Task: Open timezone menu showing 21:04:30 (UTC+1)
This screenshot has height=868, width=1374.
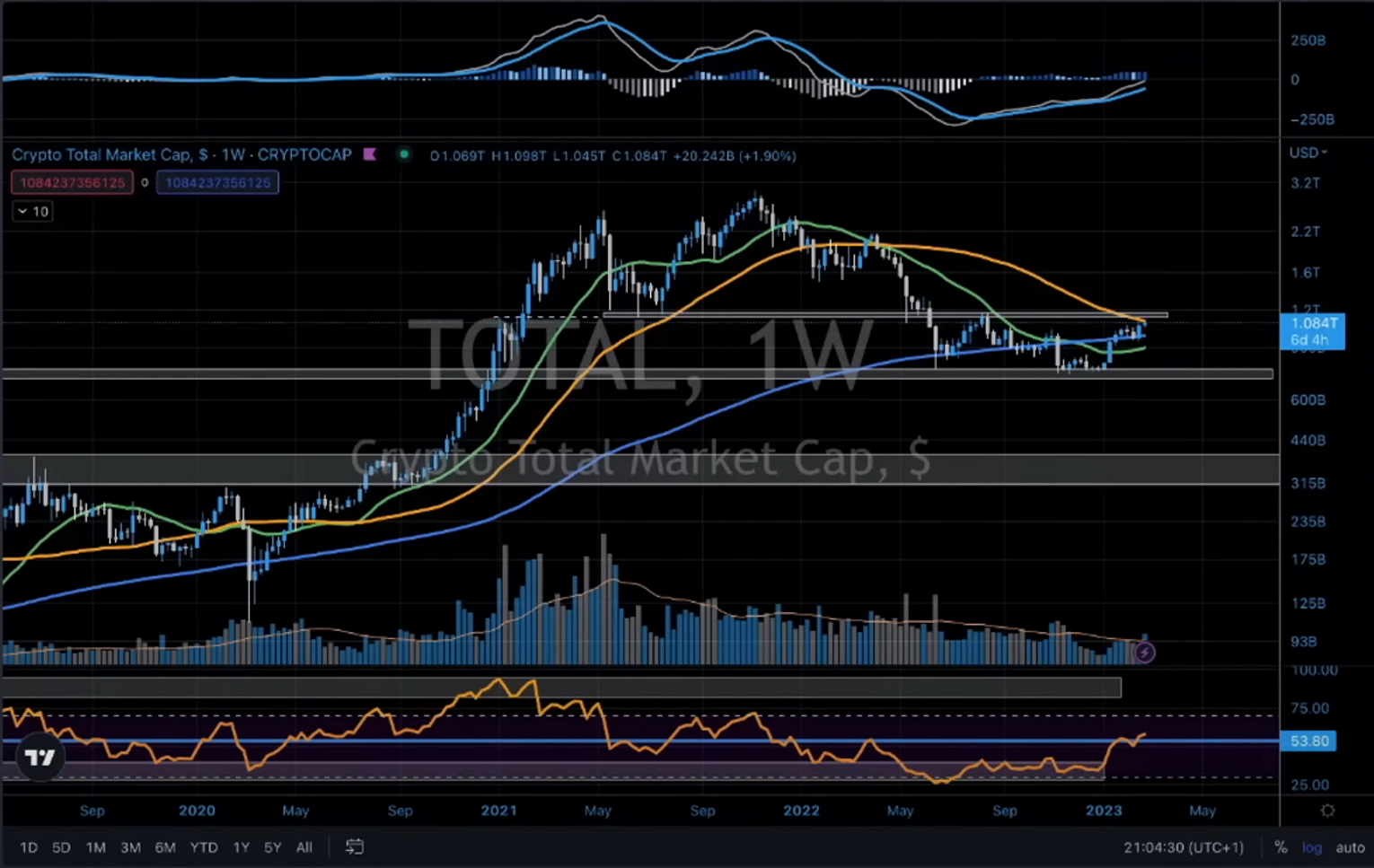Action: click(1184, 846)
